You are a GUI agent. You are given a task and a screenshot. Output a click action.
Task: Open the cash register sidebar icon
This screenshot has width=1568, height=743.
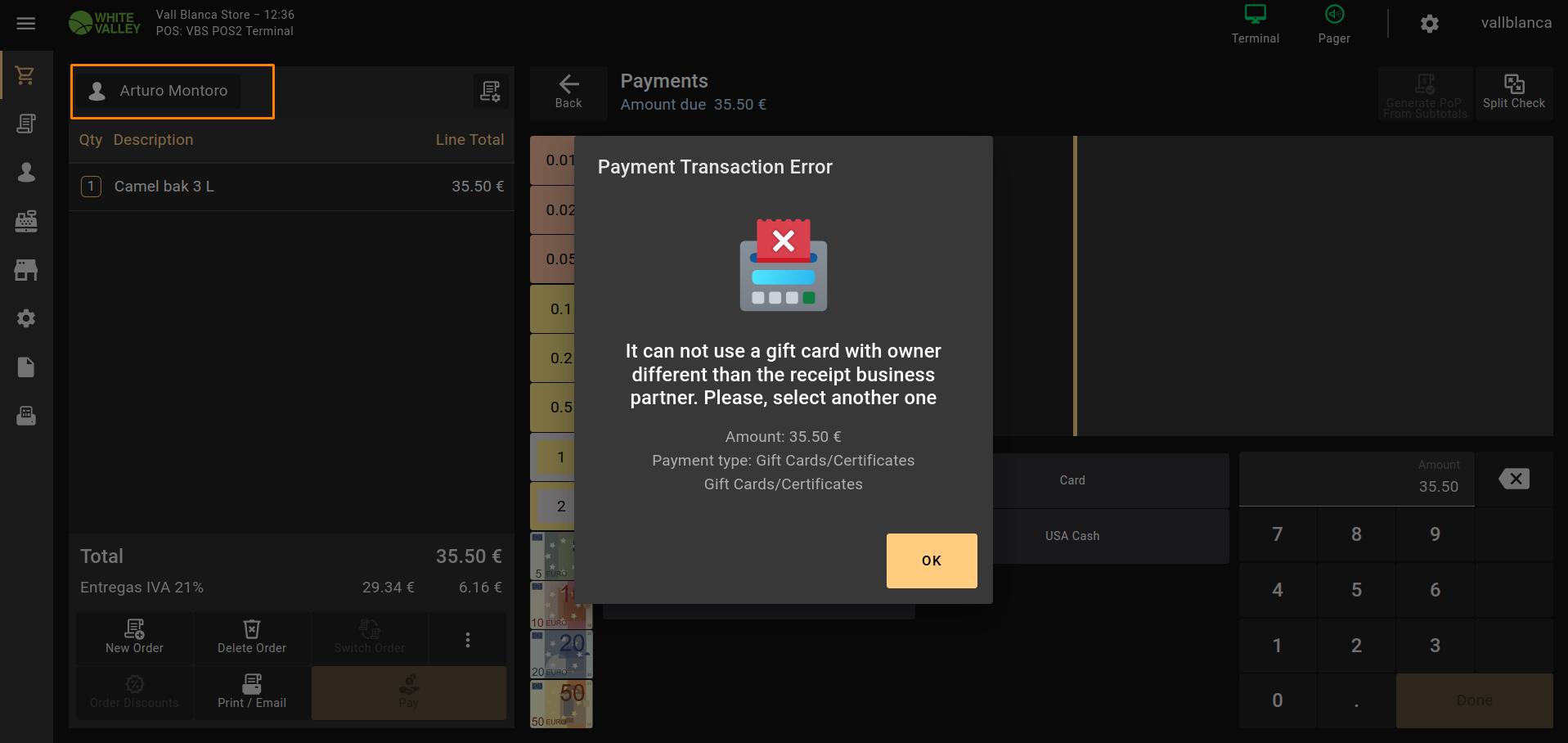pos(26,221)
